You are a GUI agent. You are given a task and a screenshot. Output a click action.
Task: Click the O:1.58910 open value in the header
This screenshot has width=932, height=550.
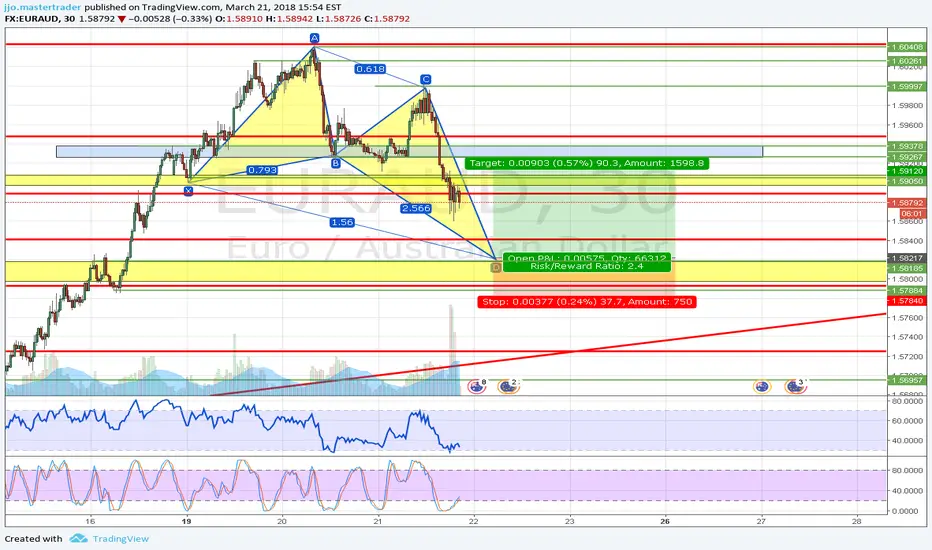click(239, 18)
